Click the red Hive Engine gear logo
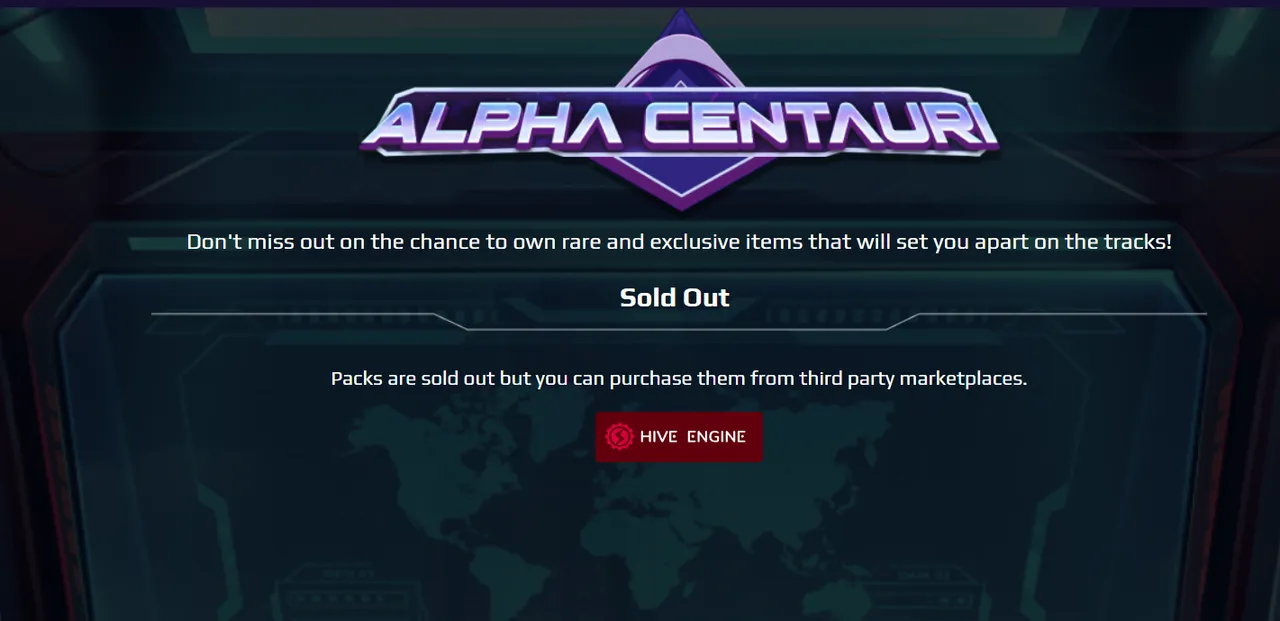 [620, 437]
